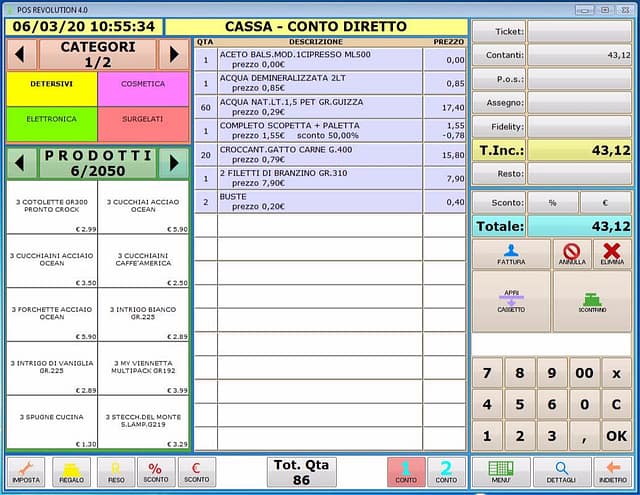Switch to Conto 2 tab
This screenshot has height=495, width=640.
coord(446,471)
